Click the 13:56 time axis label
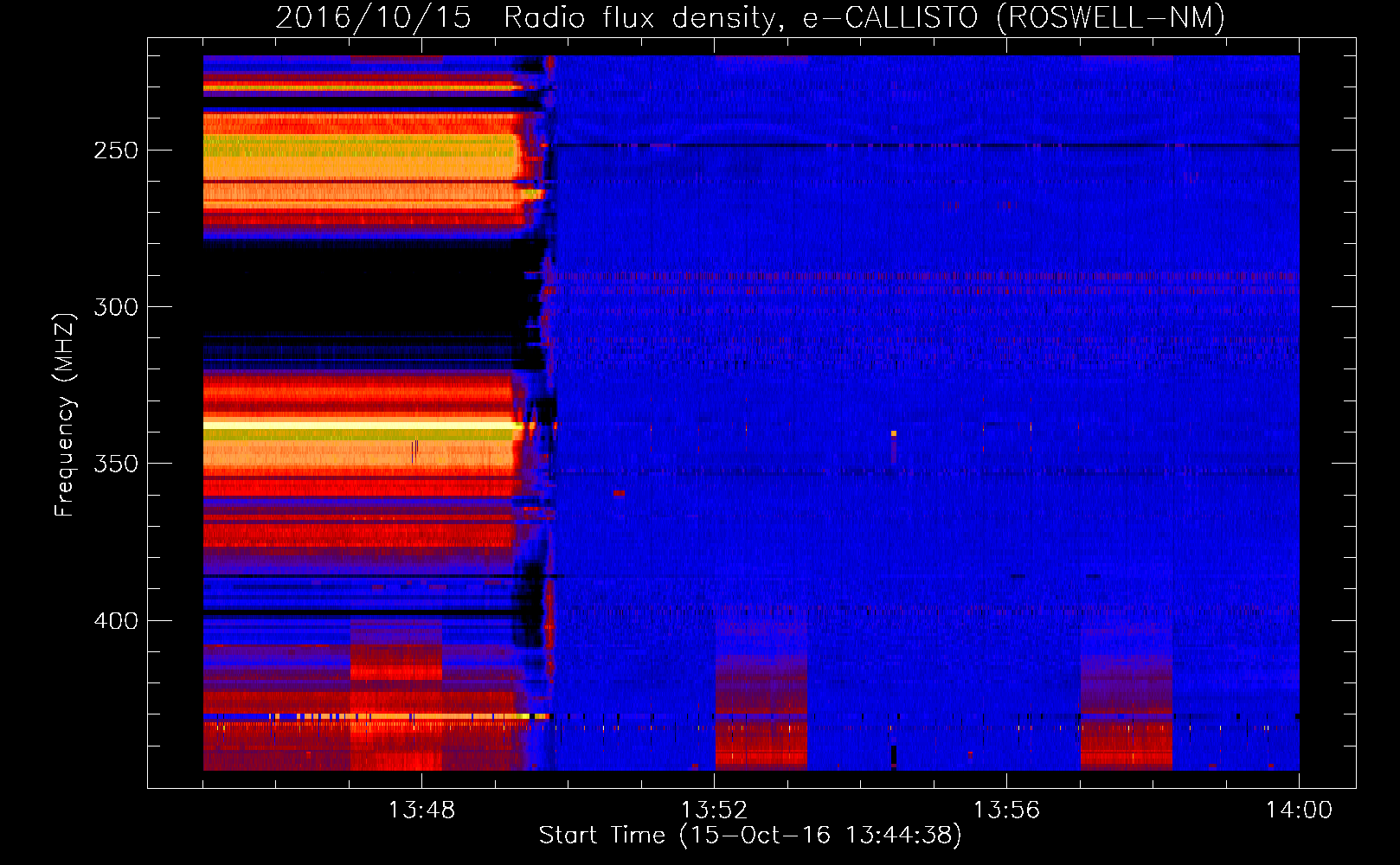This screenshot has height=865, width=1400. point(1006,811)
